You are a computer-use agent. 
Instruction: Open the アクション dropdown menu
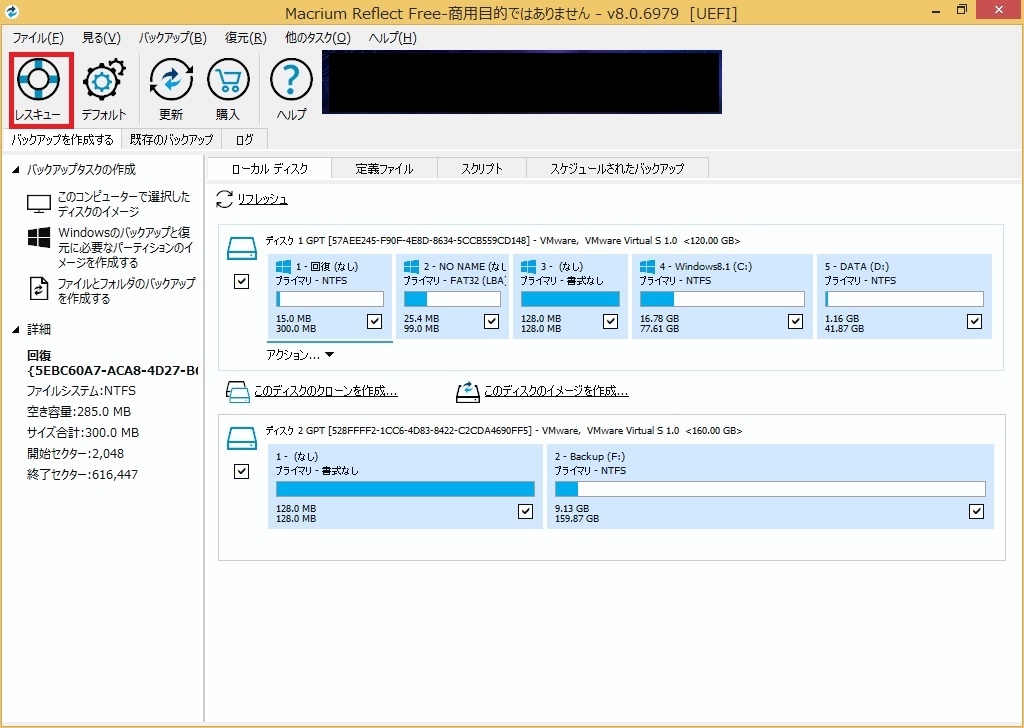[300, 355]
